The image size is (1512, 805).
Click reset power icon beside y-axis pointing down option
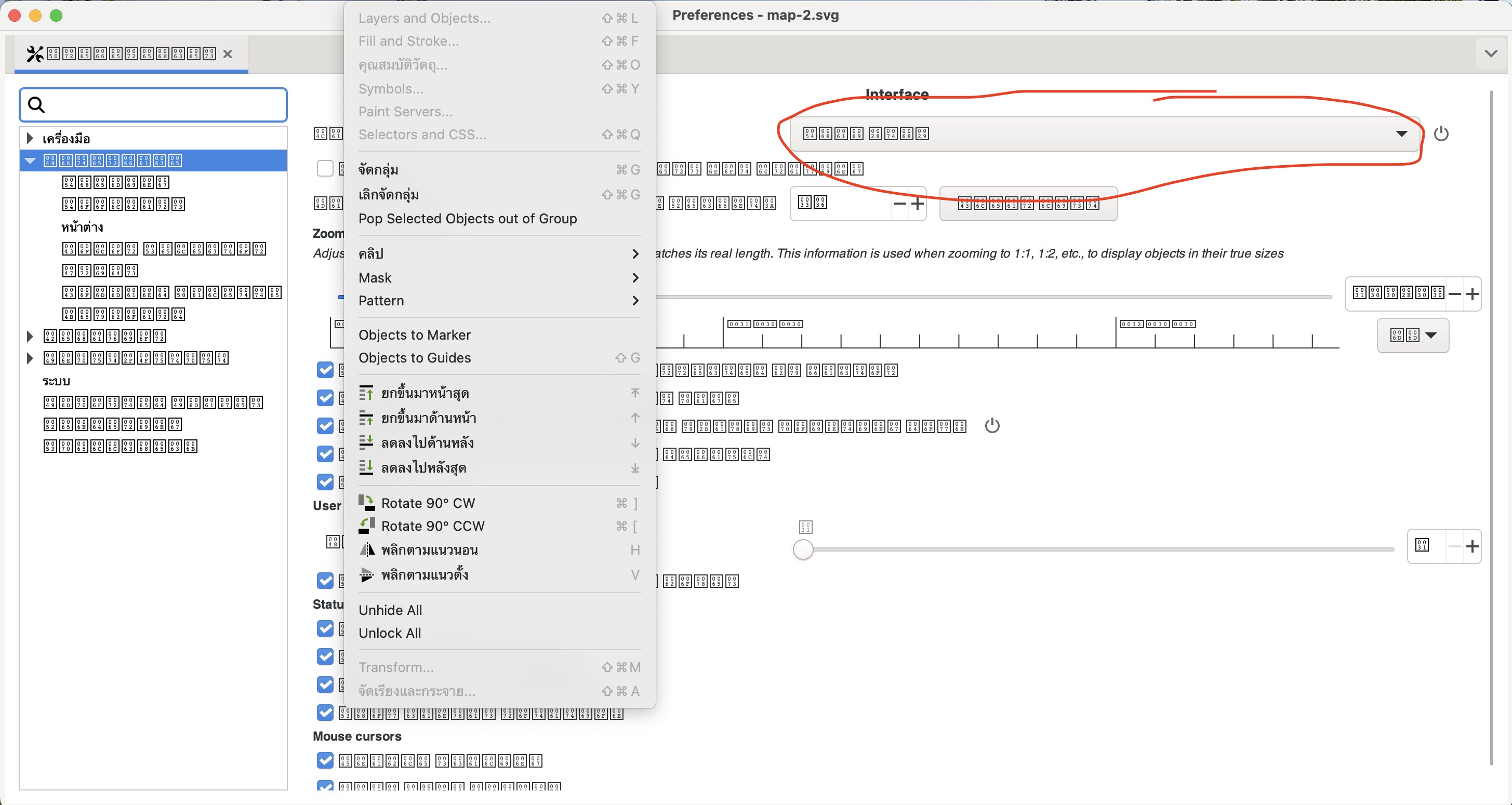coord(992,425)
